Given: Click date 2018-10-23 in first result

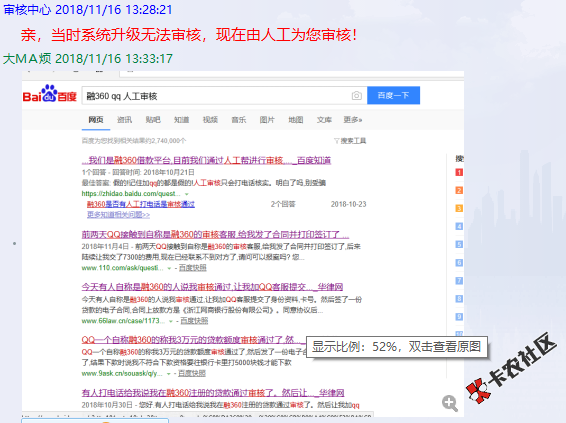Looking at the screenshot, I should tap(348, 204).
